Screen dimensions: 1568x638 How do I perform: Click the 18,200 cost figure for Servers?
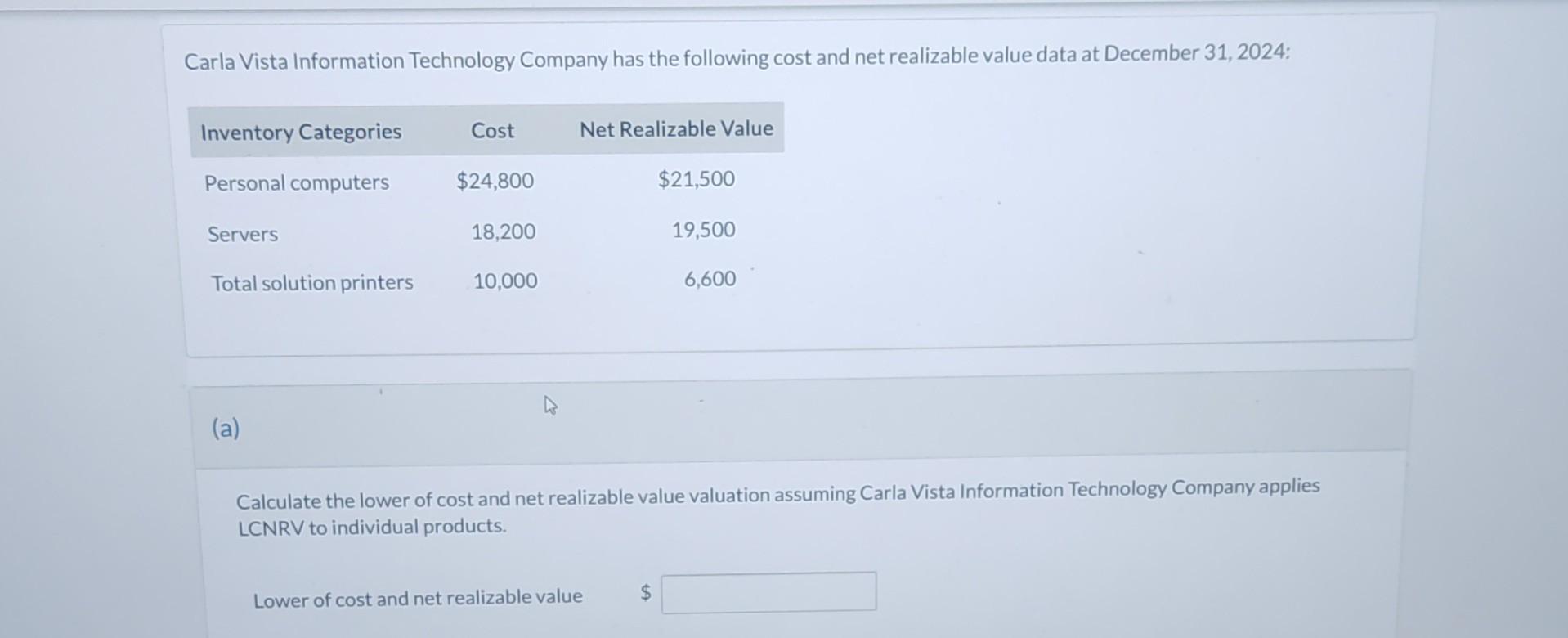pyautogui.click(x=504, y=231)
